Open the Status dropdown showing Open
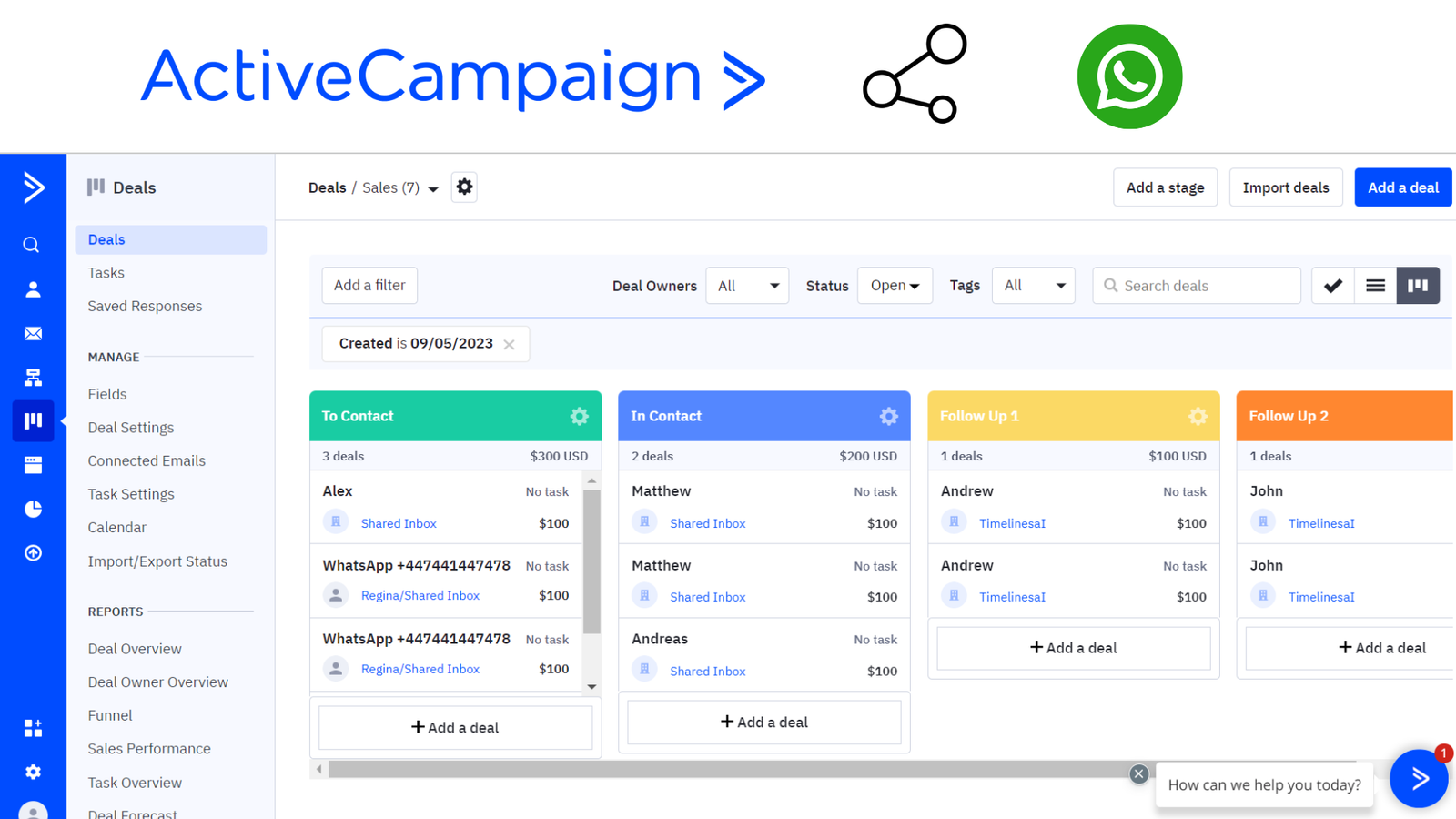 point(894,285)
